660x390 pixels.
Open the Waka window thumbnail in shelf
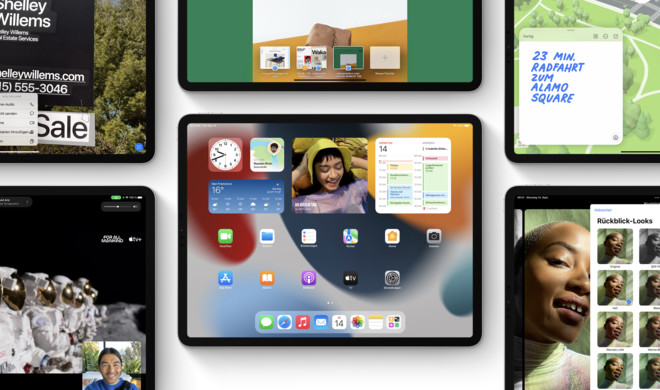[x=311, y=58]
